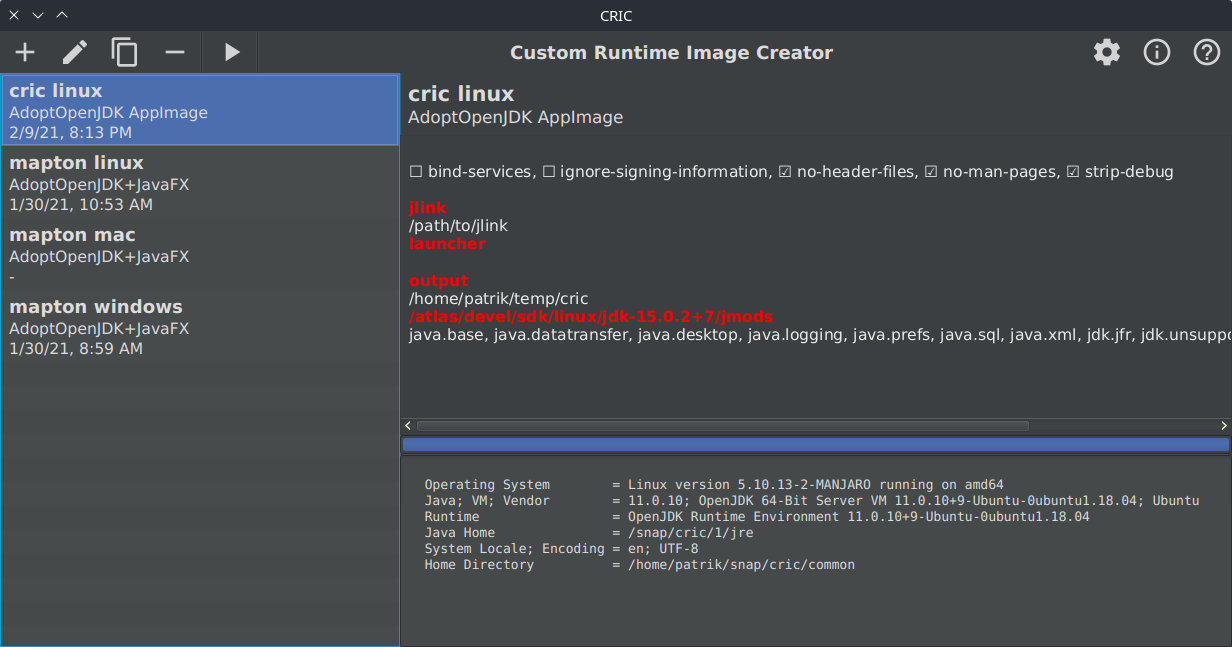Open help with the question mark icon
The height and width of the screenshot is (647, 1232).
click(x=1206, y=52)
